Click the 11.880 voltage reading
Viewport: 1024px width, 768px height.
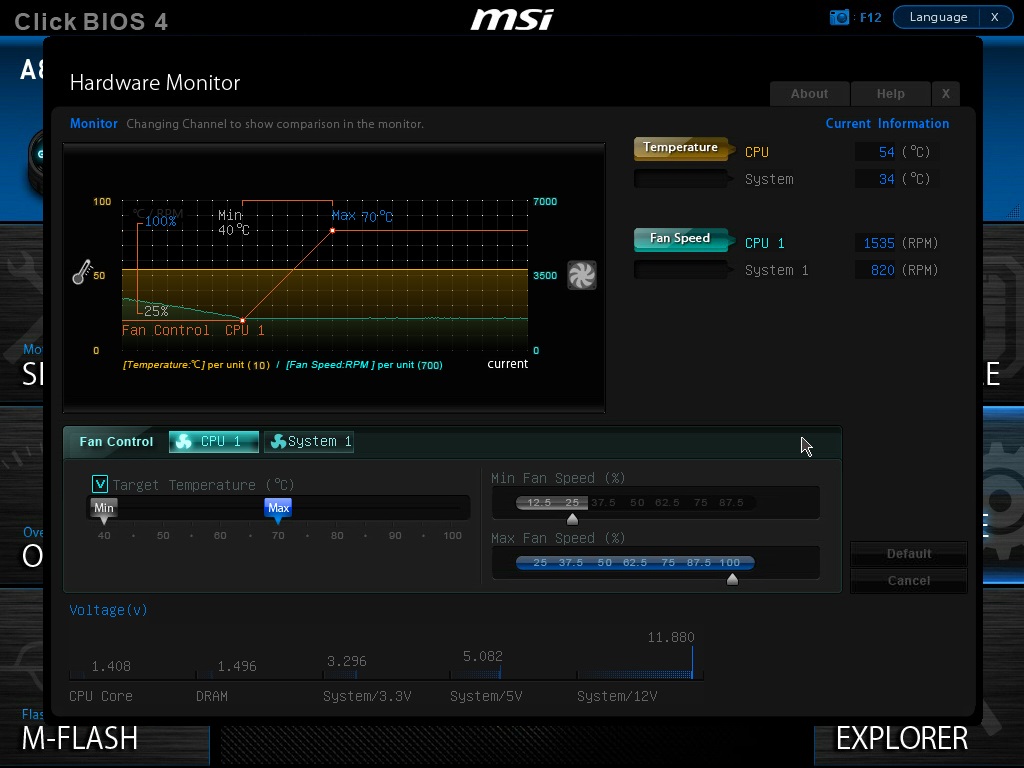(671, 637)
